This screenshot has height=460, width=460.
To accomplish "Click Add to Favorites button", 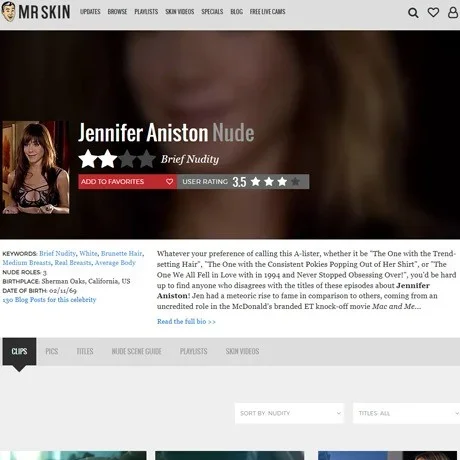I will (127, 182).
